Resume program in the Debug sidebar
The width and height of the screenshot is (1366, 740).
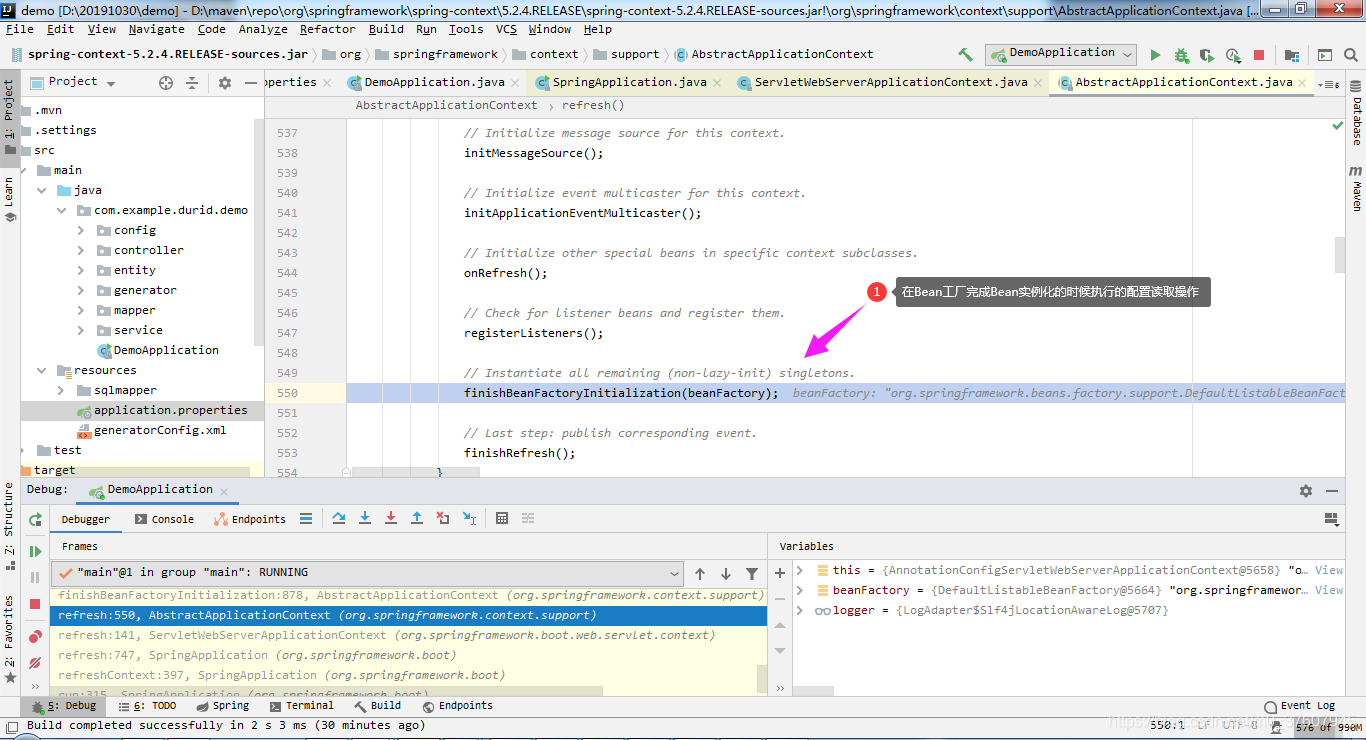coord(35,551)
